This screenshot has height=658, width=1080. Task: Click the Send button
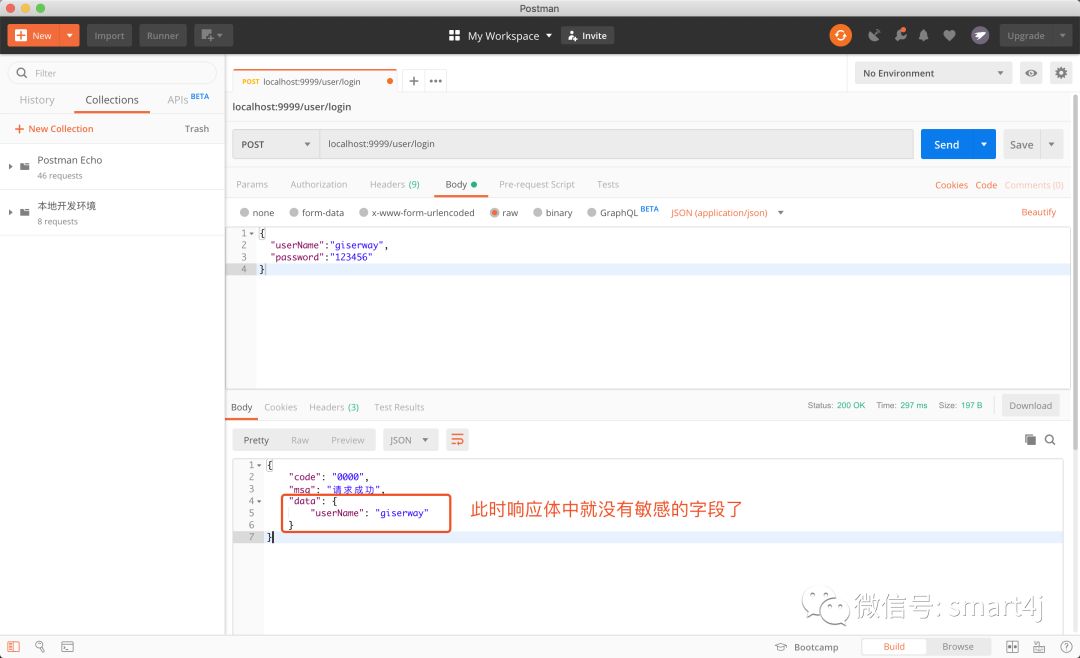point(945,143)
